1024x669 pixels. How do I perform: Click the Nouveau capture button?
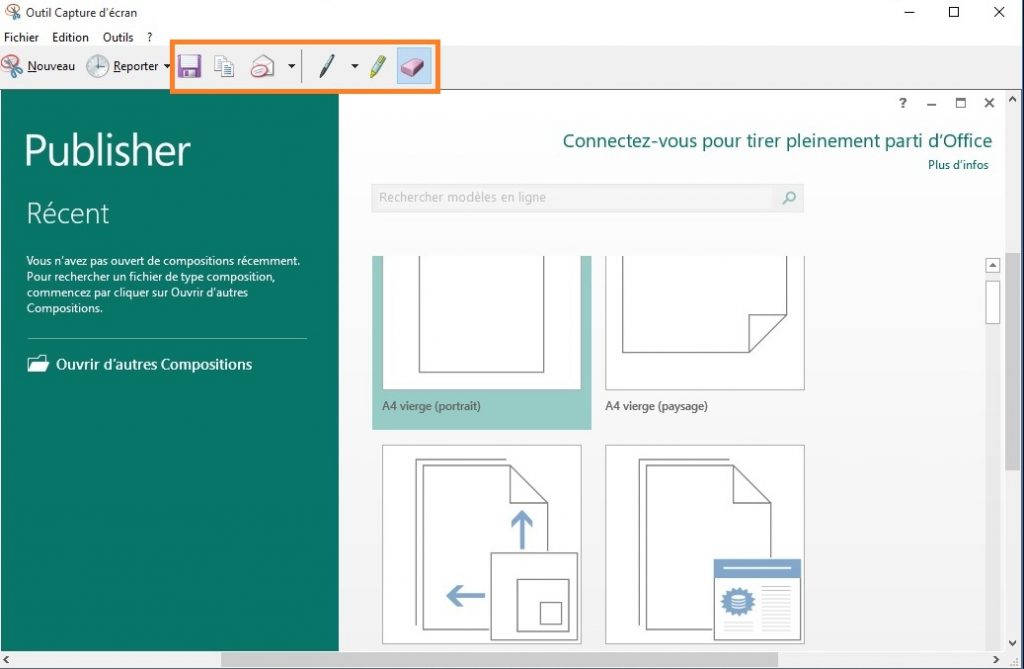[x=39, y=66]
